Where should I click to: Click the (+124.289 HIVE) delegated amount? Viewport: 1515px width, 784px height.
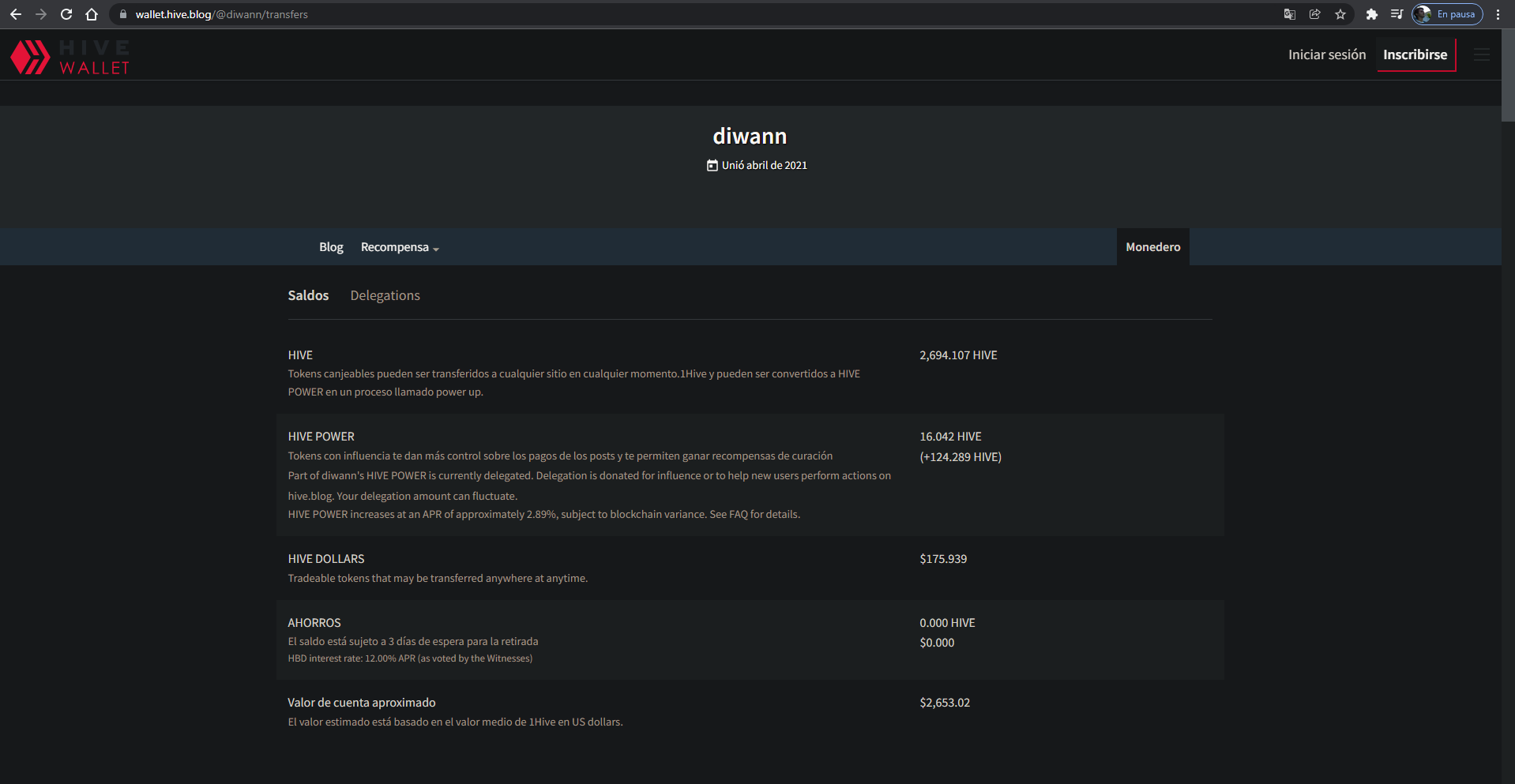click(961, 457)
